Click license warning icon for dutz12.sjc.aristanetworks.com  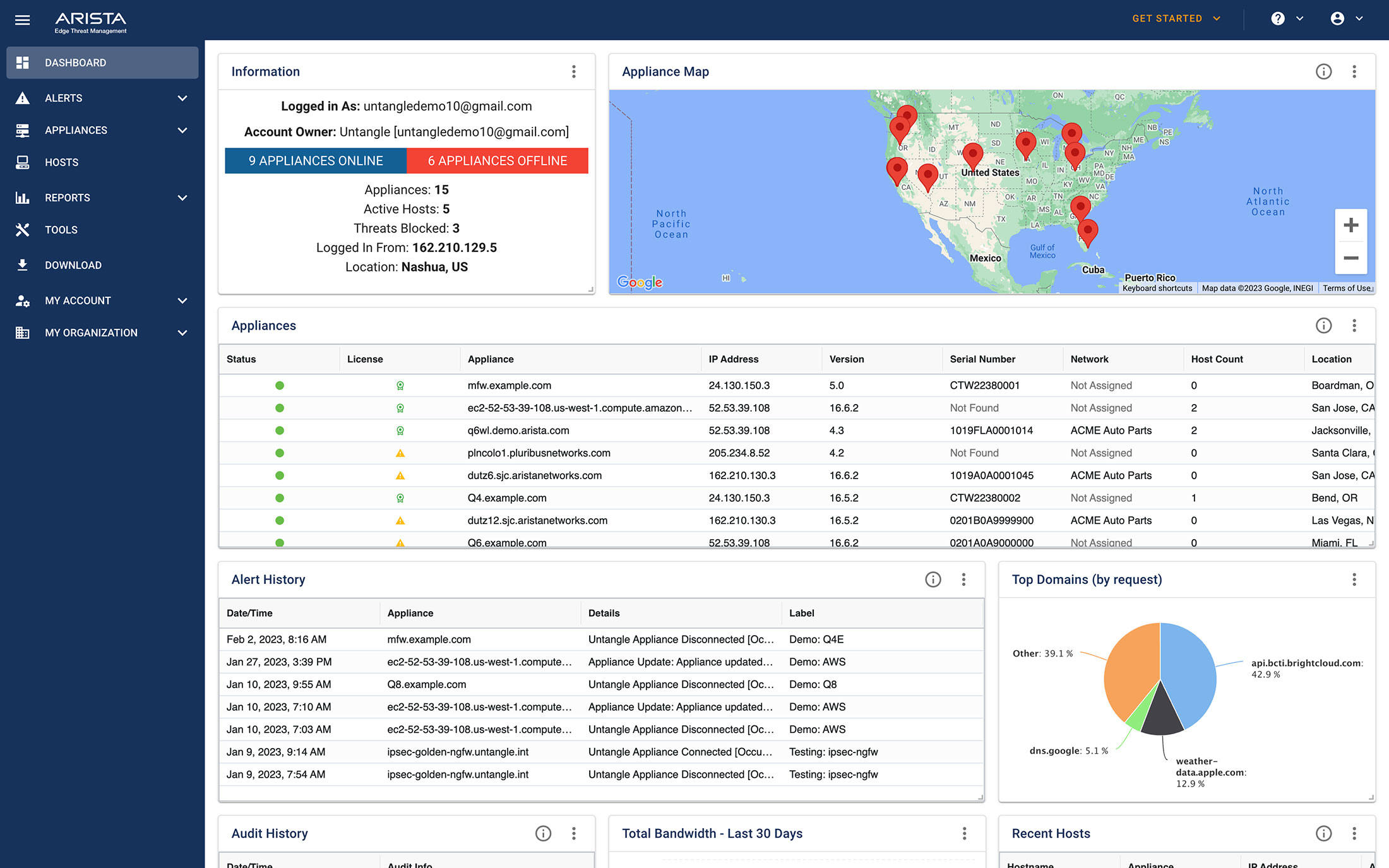(400, 521)
